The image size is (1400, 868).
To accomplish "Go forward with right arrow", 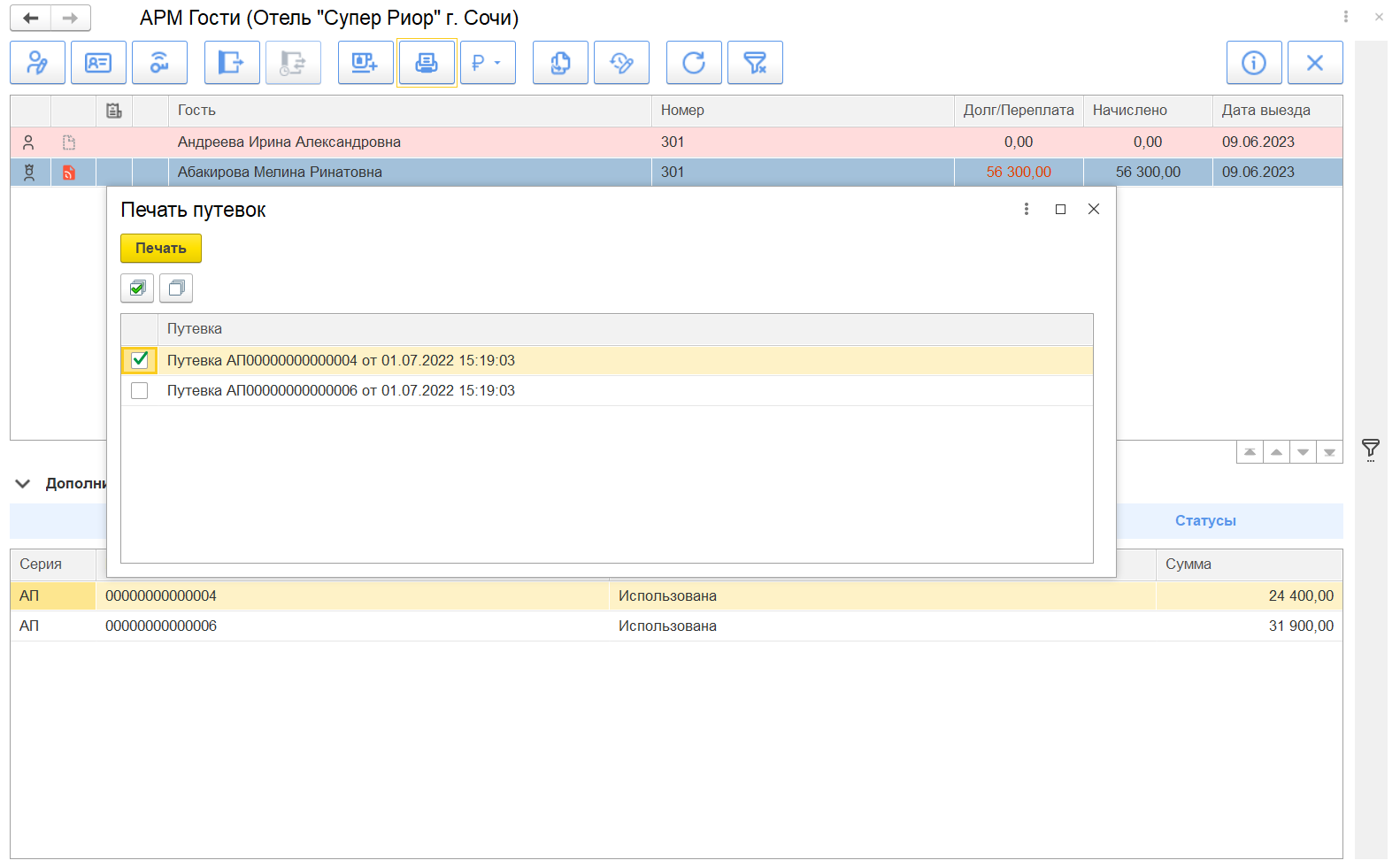I will (x=71, y=18).
